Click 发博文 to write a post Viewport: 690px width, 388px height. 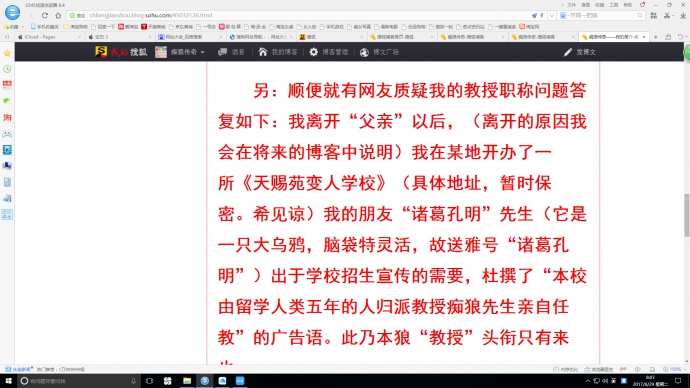click(580, 52)
